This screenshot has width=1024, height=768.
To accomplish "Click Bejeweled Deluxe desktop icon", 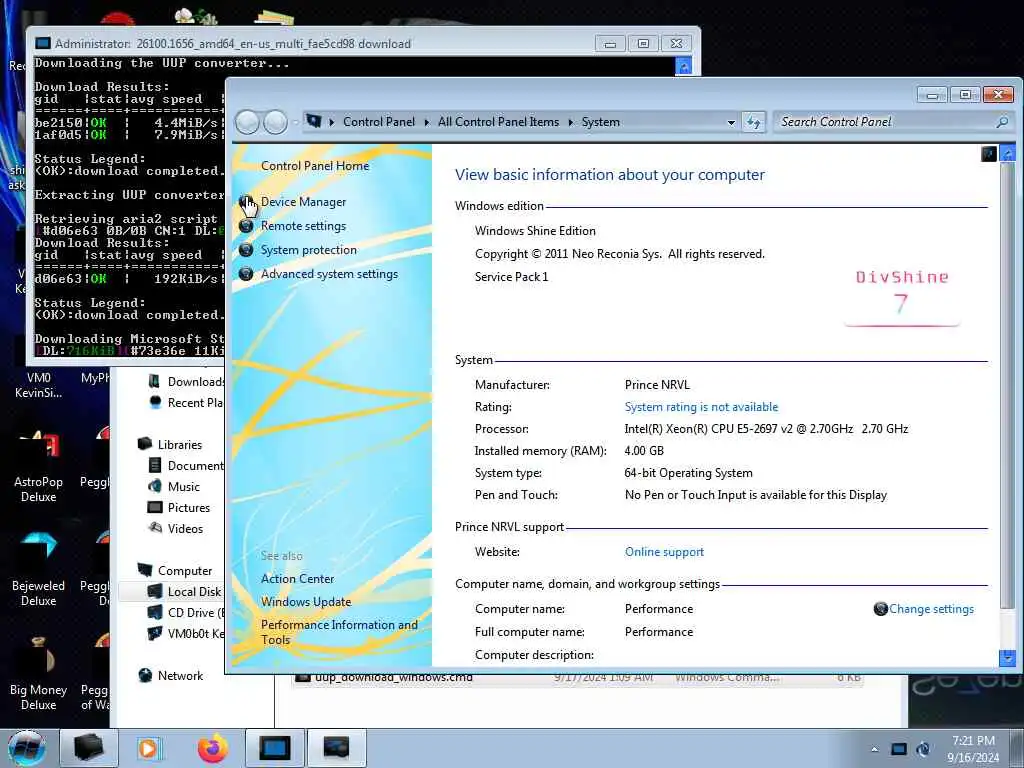I will tap(39, 569).
